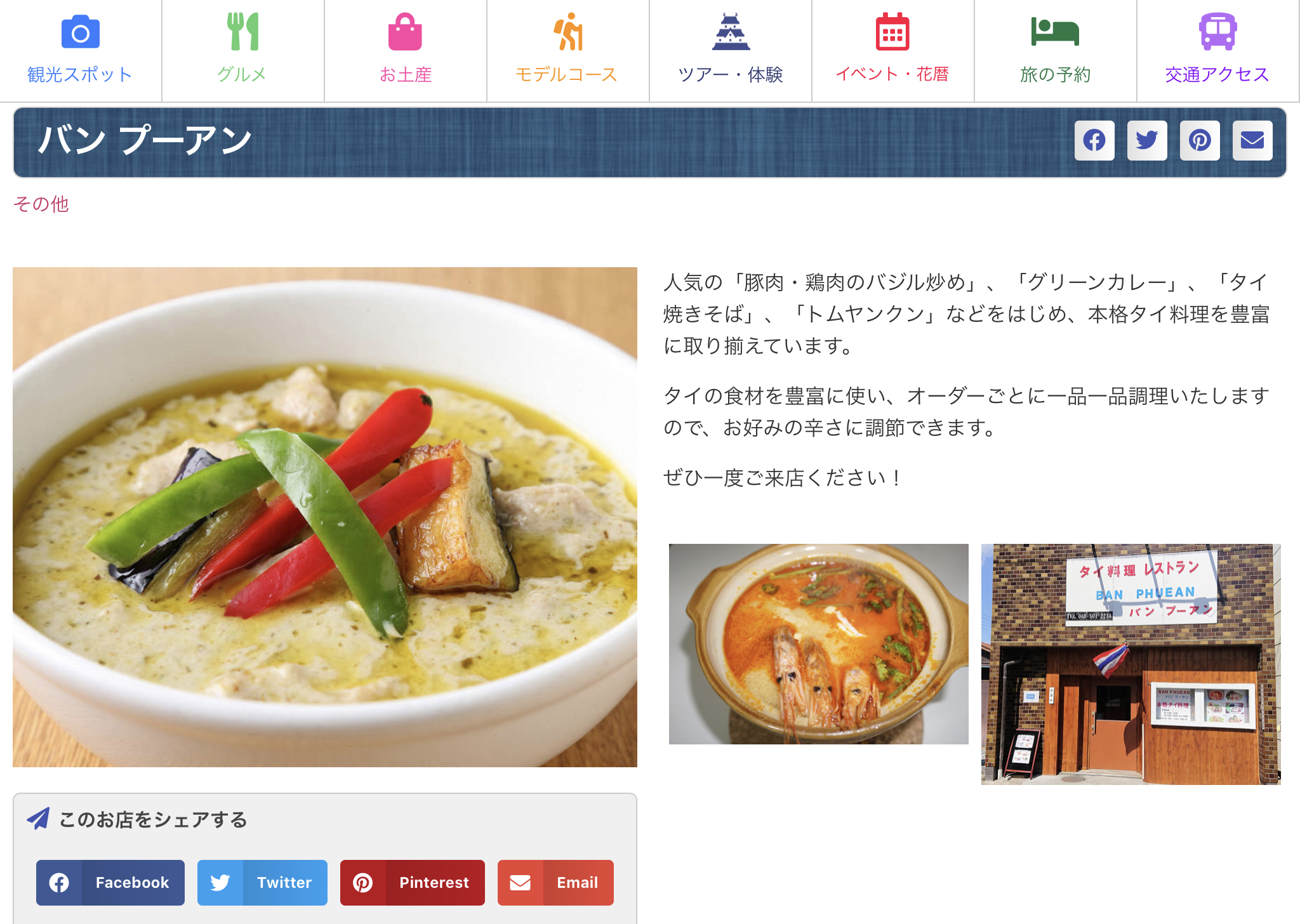Select the bus 交通アクセス icon
This screenshot has height=924, width=1300.
[1217, 32]
